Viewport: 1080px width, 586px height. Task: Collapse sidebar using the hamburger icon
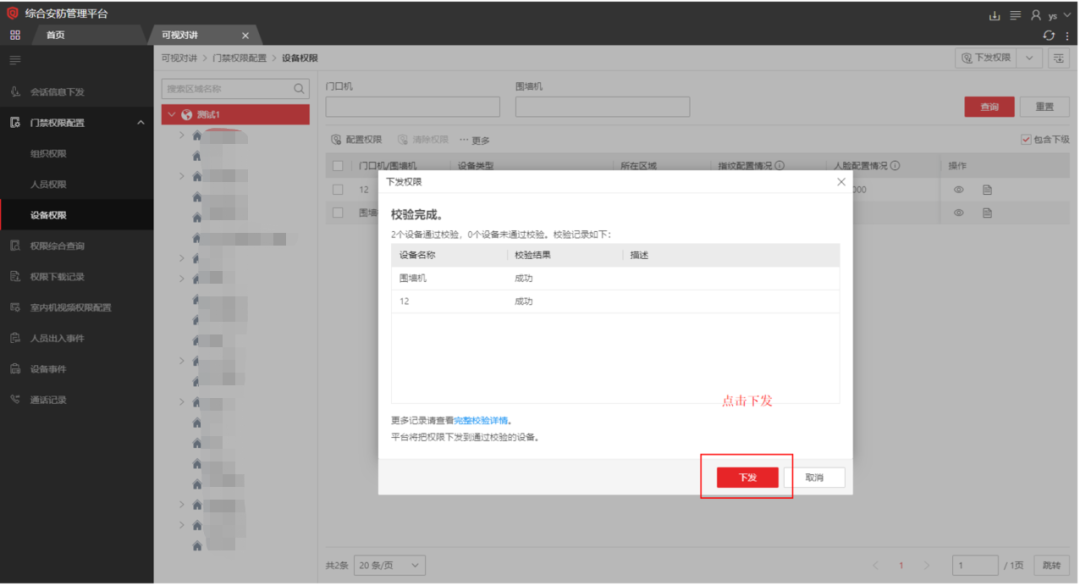[x=15, y=60]
